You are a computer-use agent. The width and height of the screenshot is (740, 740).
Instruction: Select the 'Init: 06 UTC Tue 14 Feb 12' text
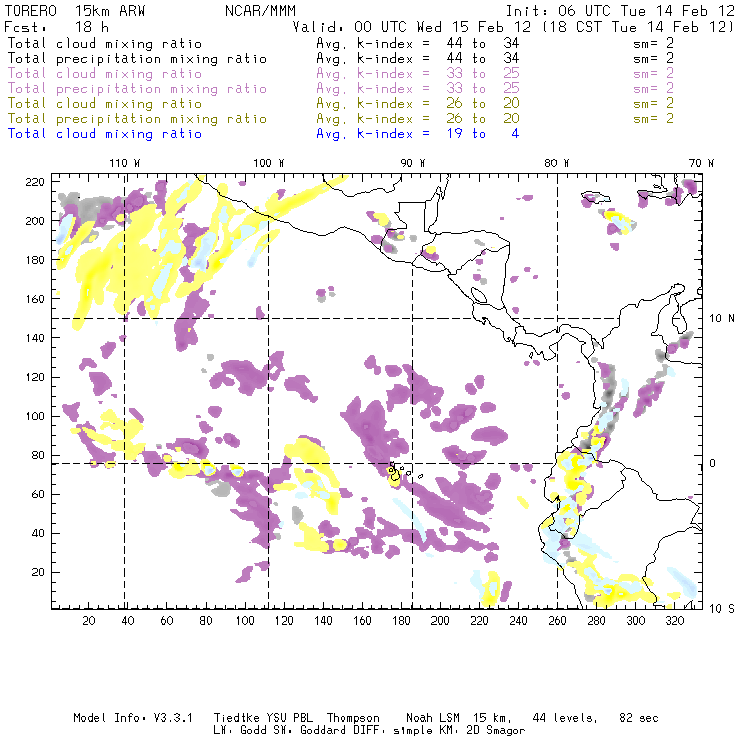click(x=620, y=11)
